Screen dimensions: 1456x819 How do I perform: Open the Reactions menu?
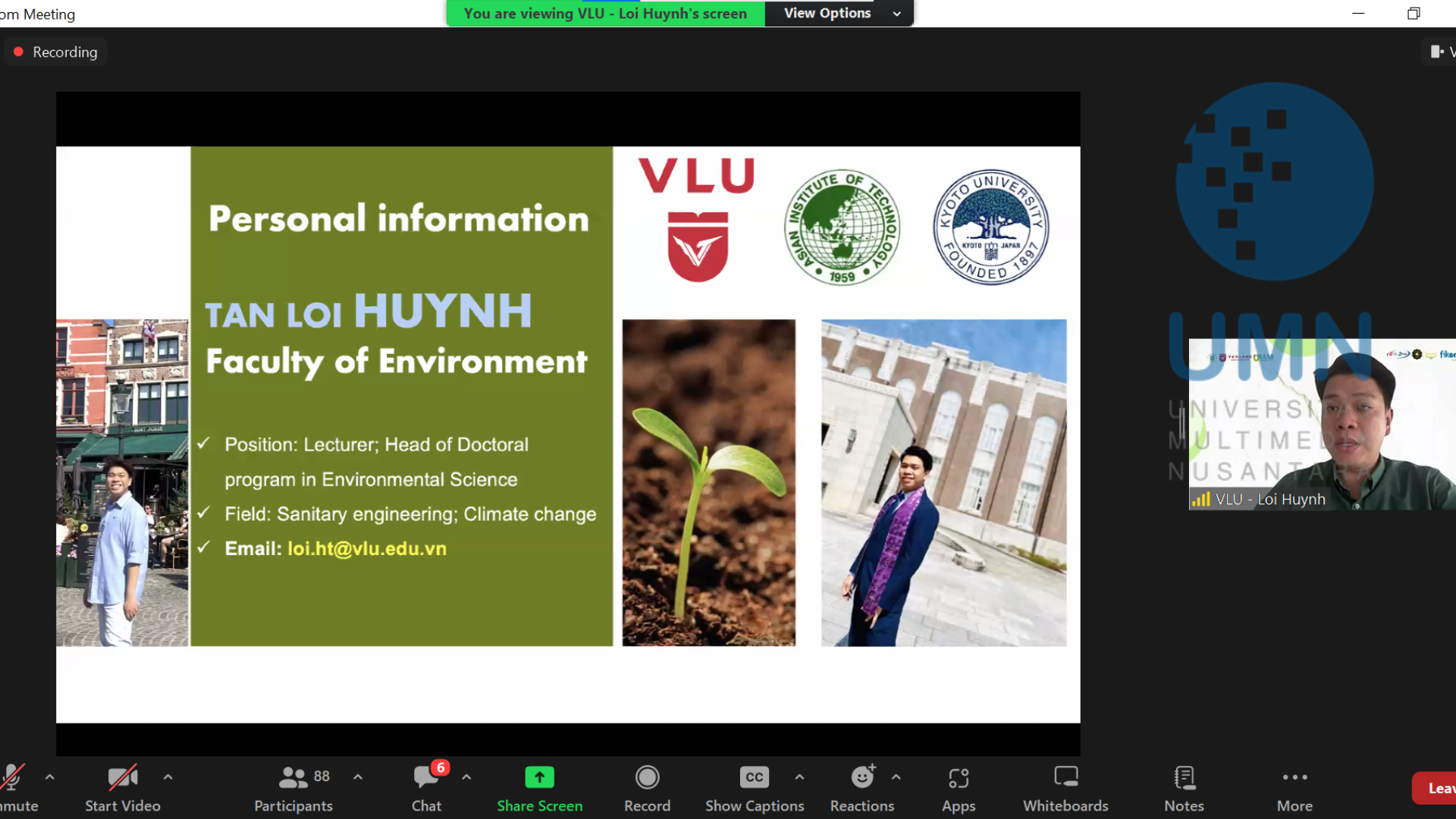coord(862,789)
